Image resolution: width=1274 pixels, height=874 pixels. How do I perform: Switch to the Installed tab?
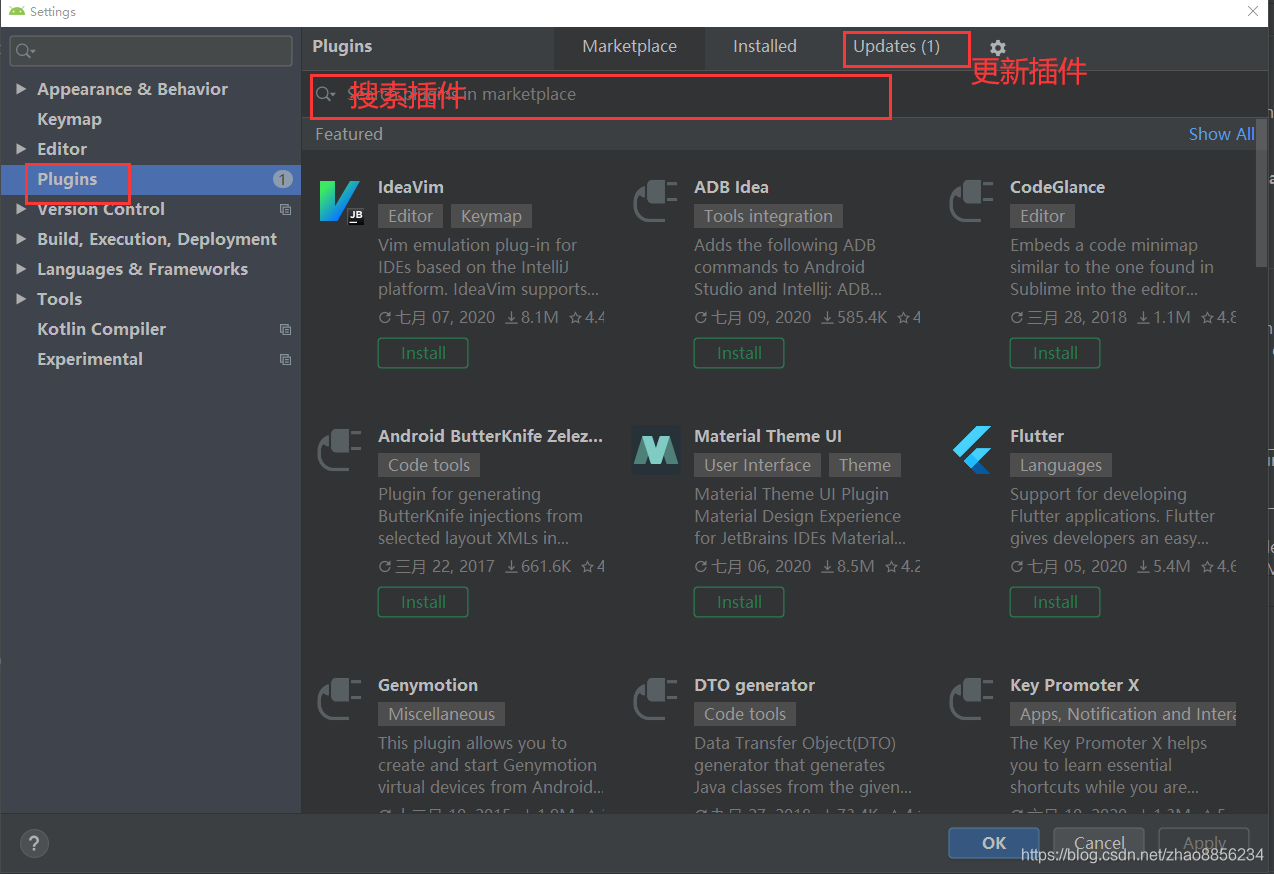click(x=765, y=46)
